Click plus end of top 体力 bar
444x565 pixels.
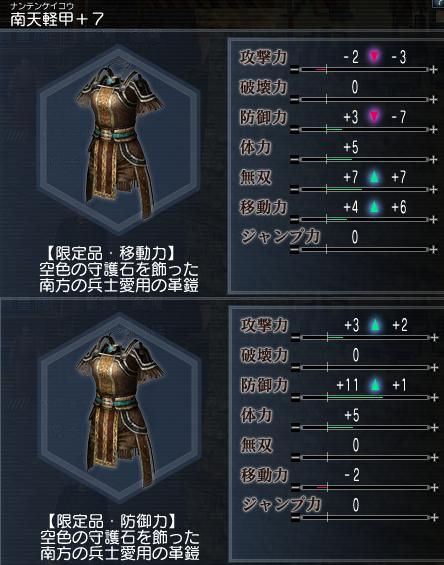point(434,159)
